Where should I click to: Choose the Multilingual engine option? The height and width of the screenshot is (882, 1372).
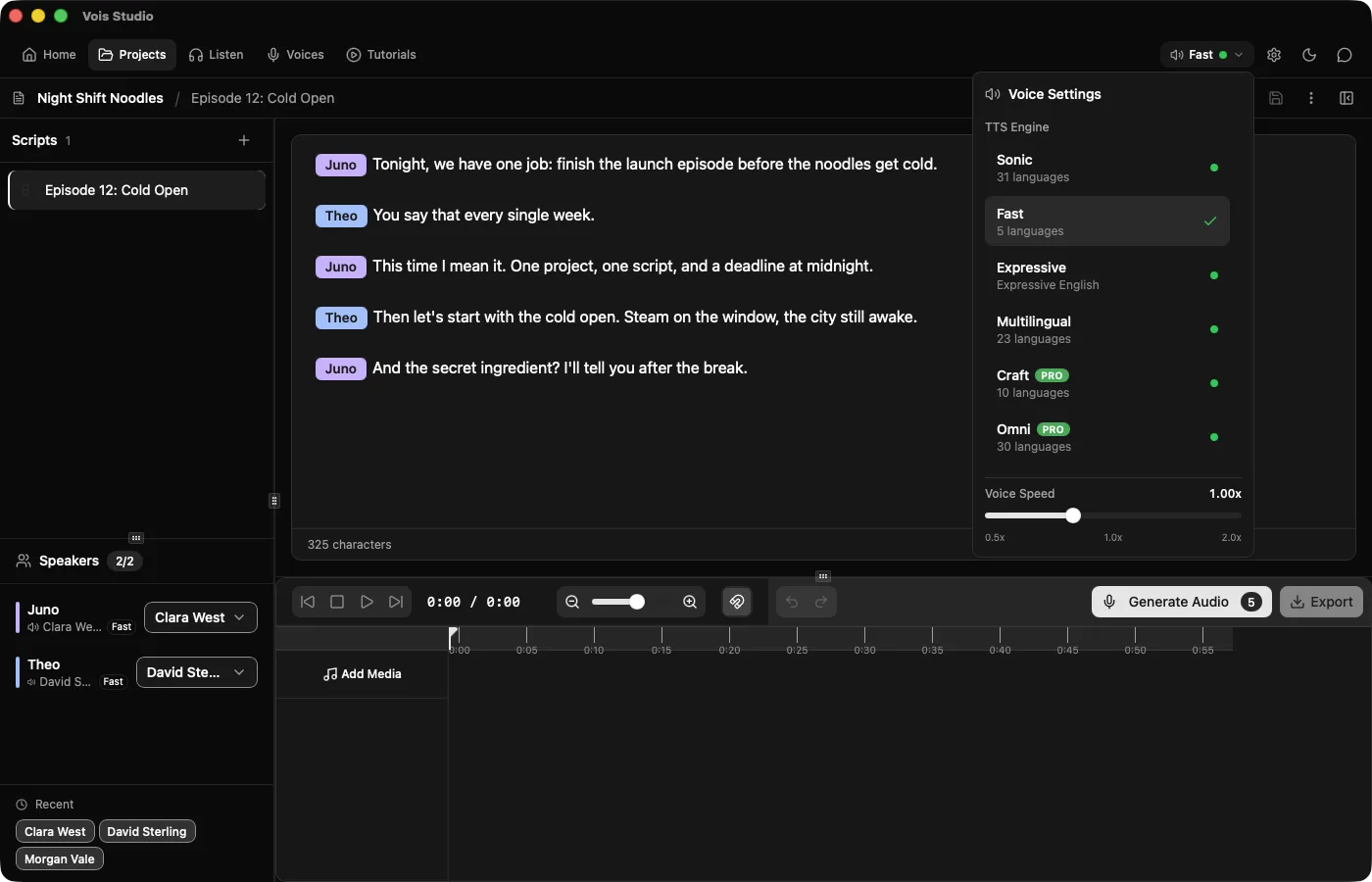pos(1107,329)
